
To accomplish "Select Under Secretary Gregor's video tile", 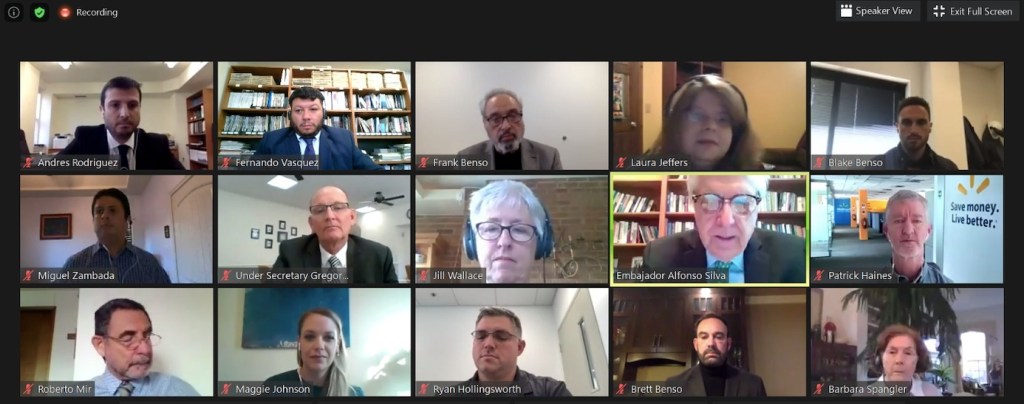I will pos(314,228).
